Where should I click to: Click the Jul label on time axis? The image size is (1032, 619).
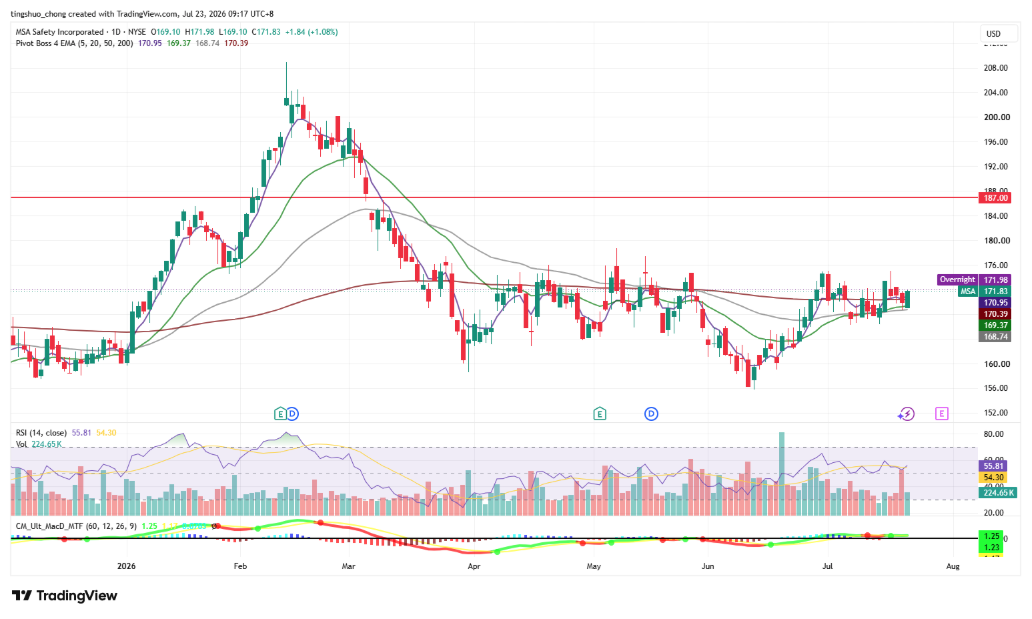(828, 566)
